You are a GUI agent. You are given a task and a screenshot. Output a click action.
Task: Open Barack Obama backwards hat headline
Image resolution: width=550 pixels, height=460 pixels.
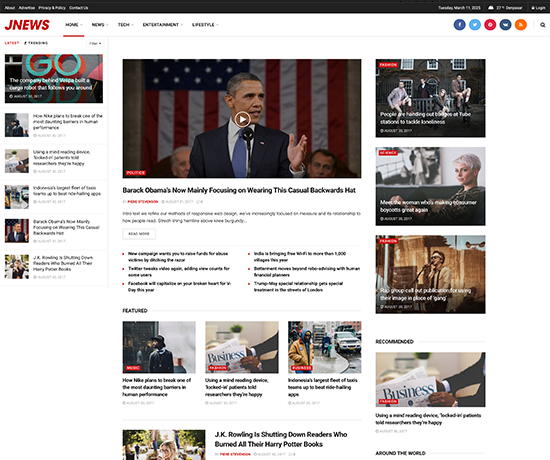pos(239,190)
